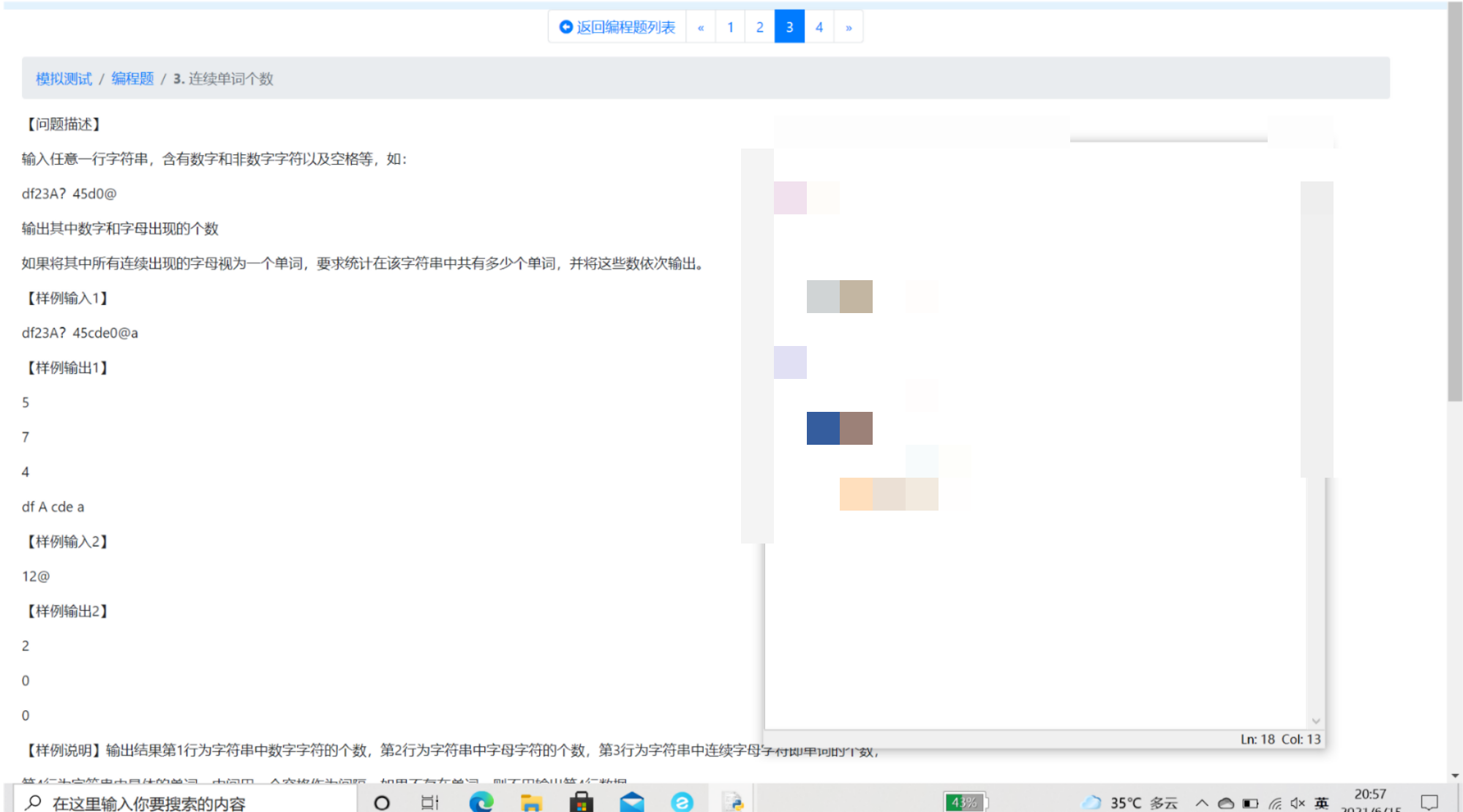Select page 1 in the pagination bar
This screenshot has height=812, width=1463.
[x=729, y=26]
